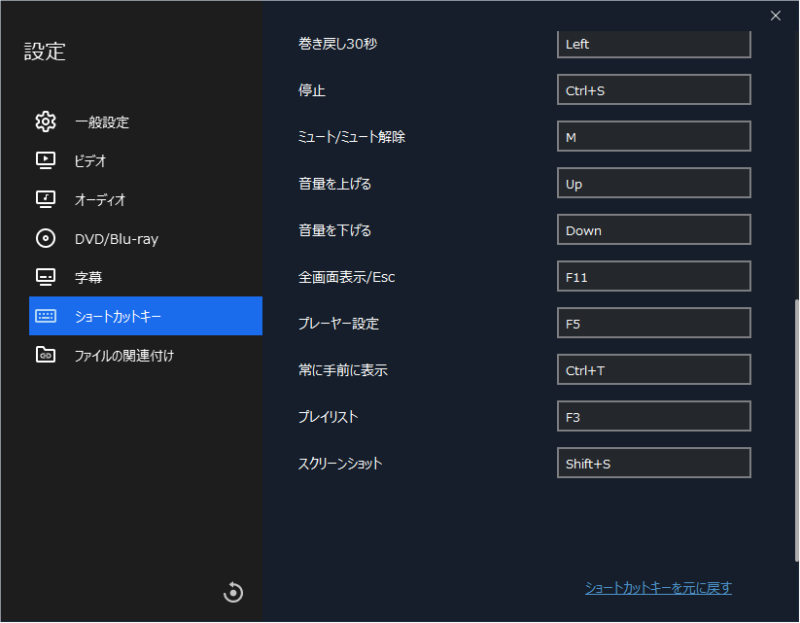Click the DVD/Blu-ray disc icon
The height and width of the screenshot is (623, 800).
[x=45, y=238]
